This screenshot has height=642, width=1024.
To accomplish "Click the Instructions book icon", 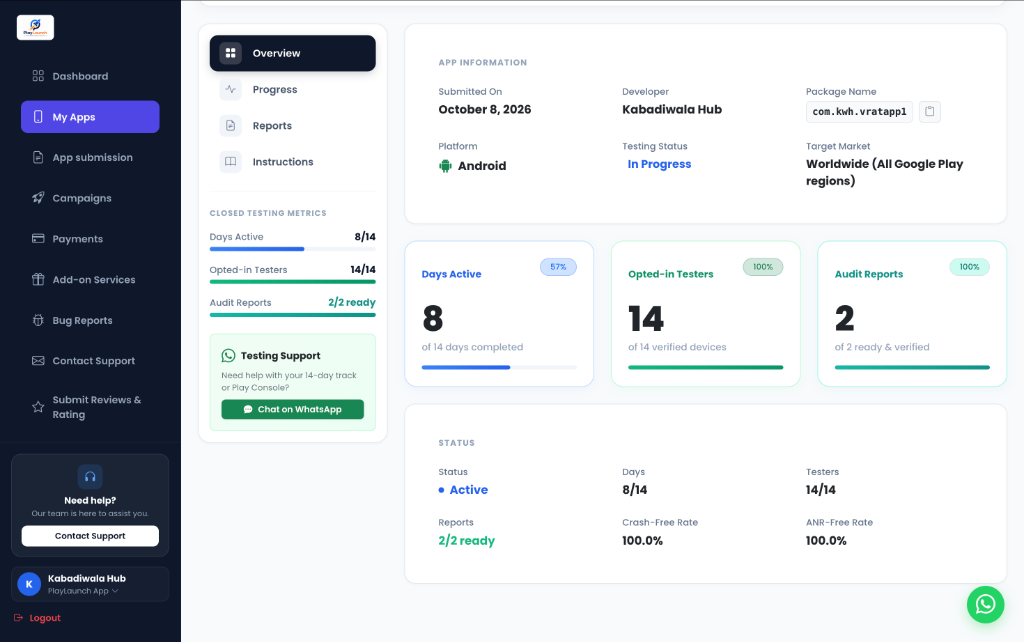I will [231, 161].
